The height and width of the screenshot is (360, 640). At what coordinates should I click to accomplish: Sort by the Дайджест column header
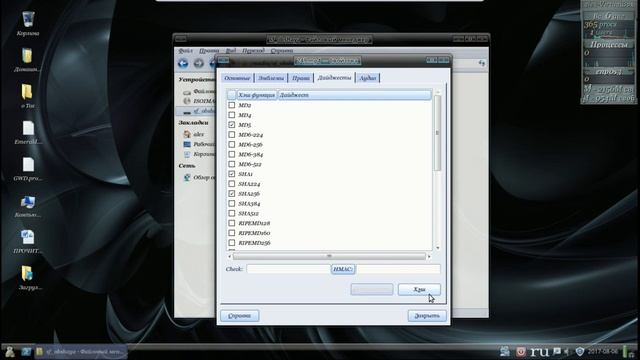coord(354,95)
